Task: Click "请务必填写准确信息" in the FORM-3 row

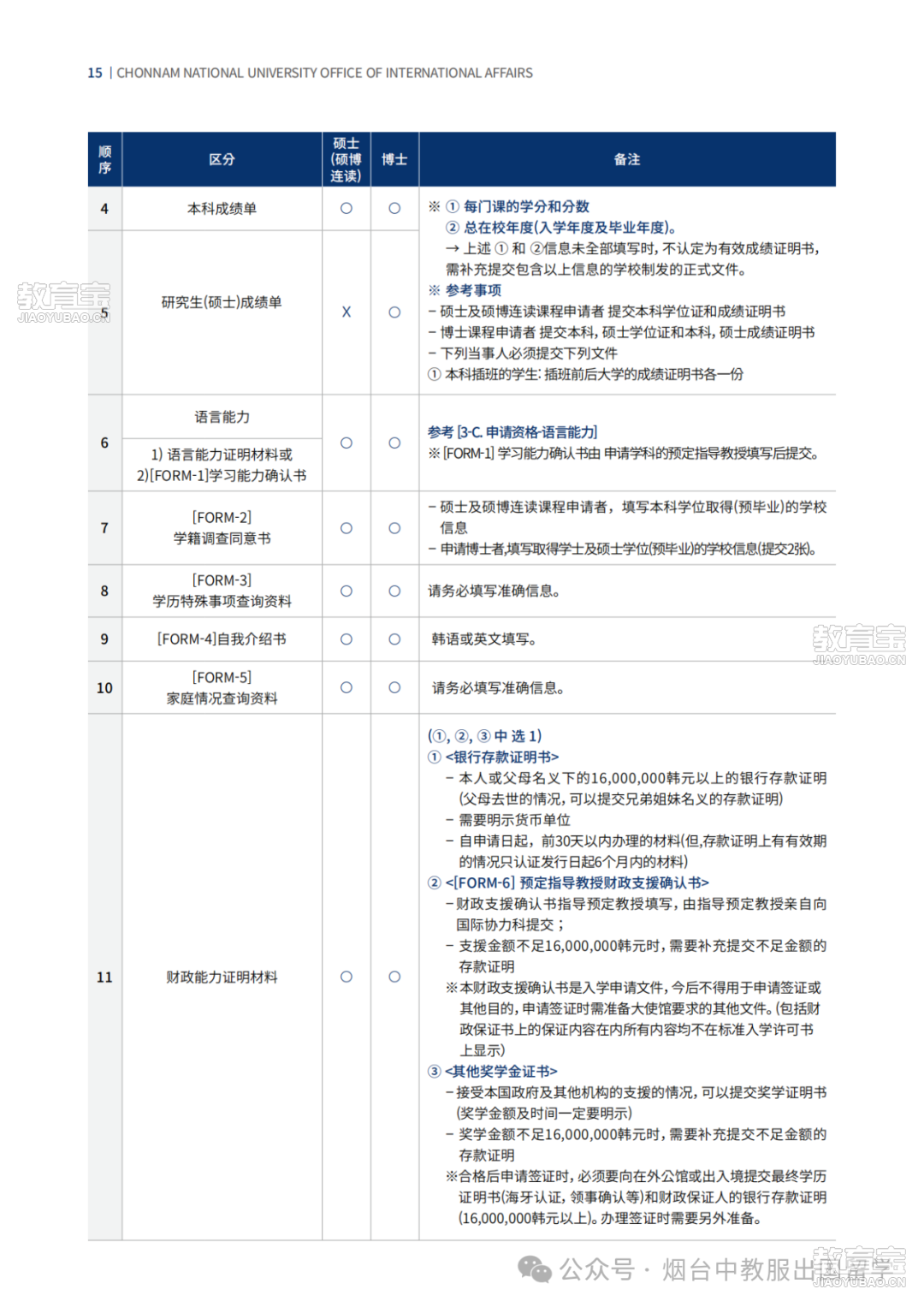Action: click(494, 591)
